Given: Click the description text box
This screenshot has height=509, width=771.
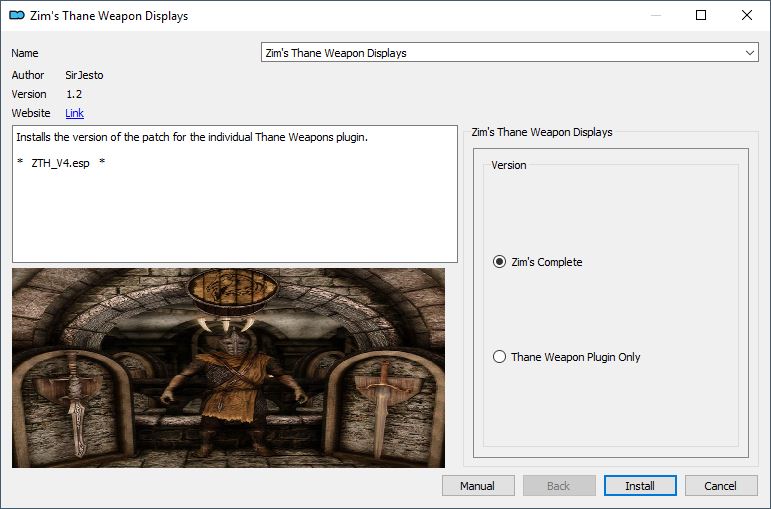Looking at the screenshot, I should 235,194.
